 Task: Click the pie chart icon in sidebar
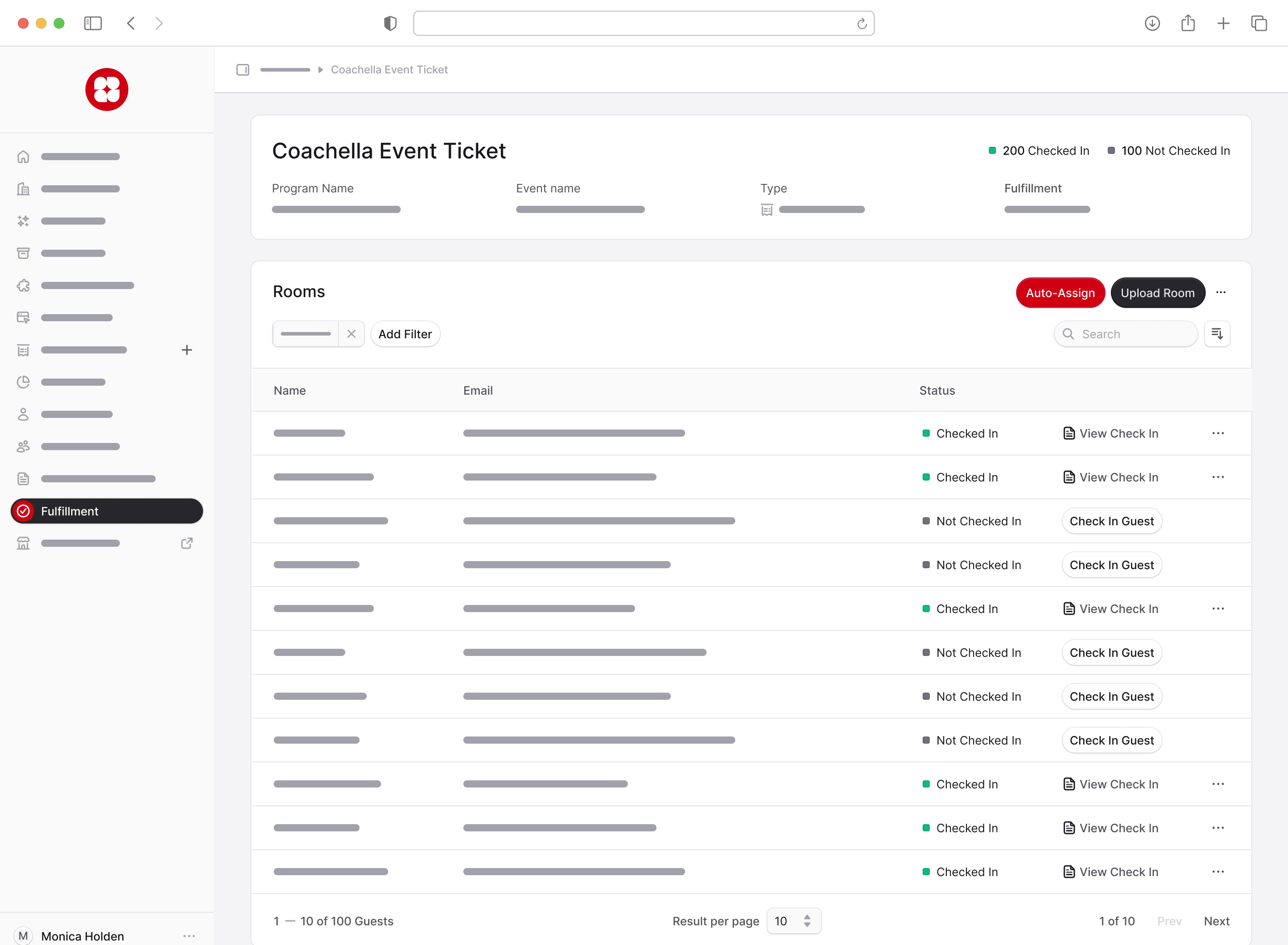coord(23,382)
